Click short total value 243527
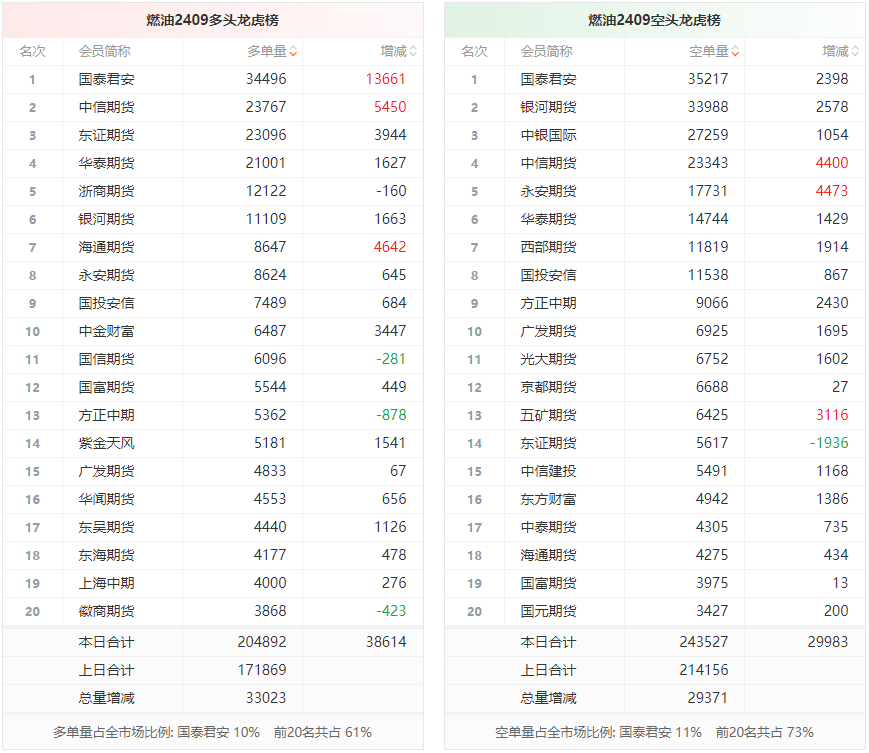869x753 pixels. pyautogui.click(x=704, y=642)
